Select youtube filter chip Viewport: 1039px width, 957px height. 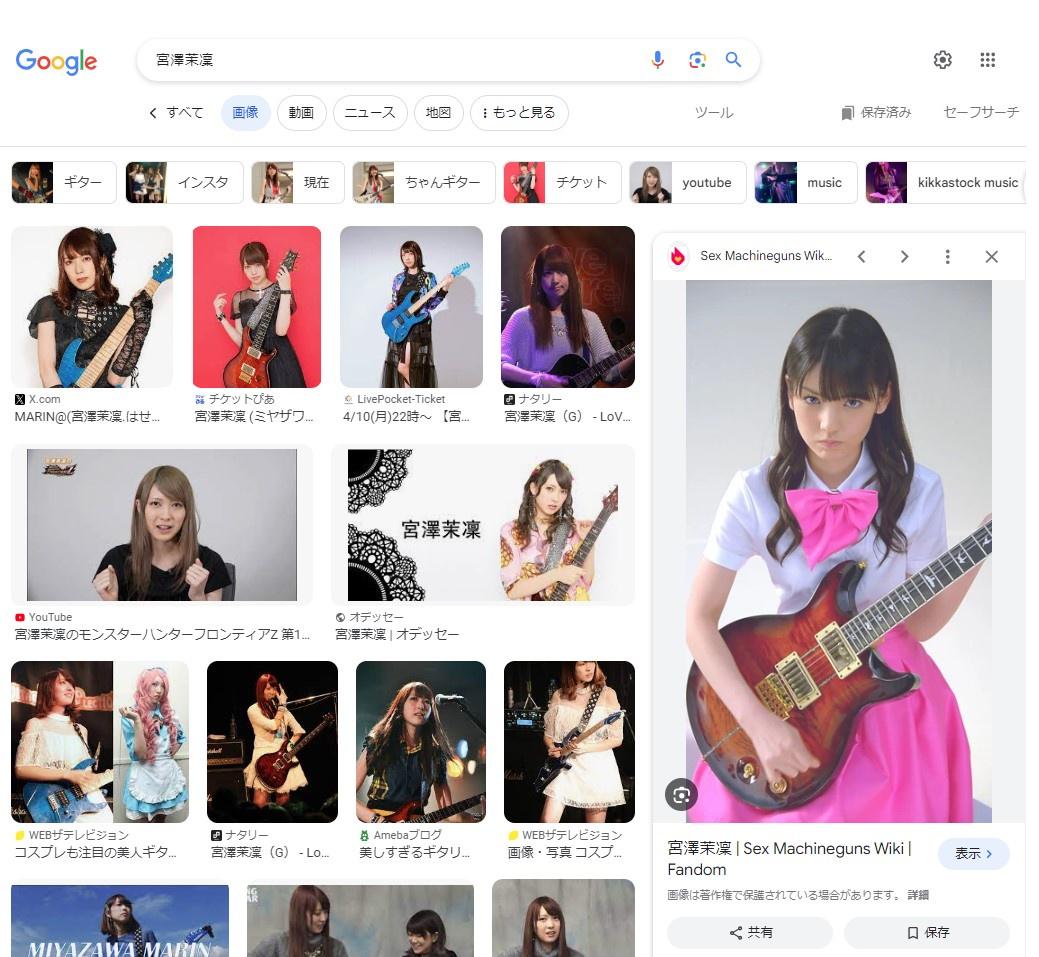point(687,182)
